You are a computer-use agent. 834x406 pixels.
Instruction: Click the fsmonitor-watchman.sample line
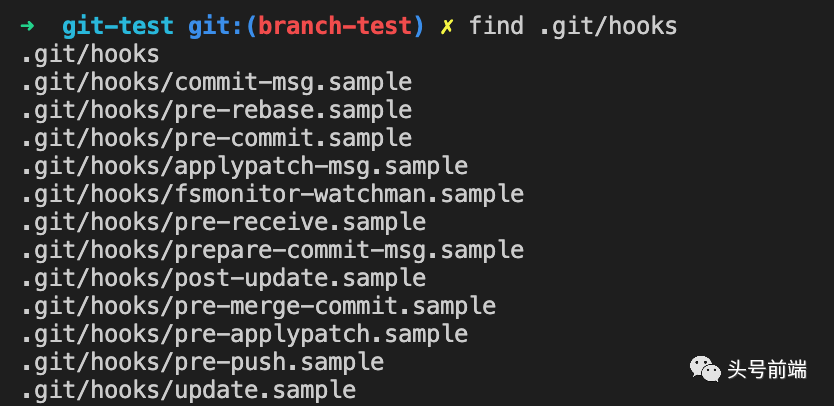coord(273,194)
